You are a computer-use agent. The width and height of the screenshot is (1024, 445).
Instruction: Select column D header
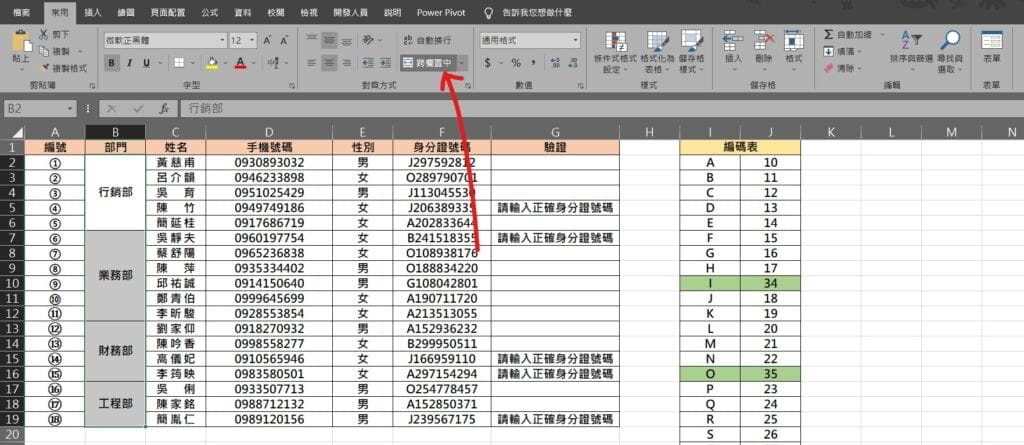point(268,132)
